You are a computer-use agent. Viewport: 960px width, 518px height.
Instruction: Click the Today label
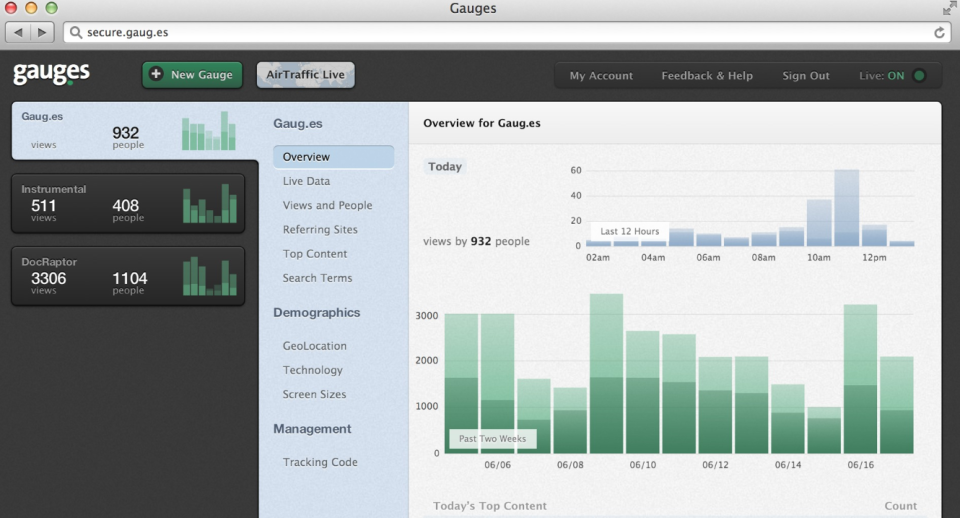pos(445,167)
